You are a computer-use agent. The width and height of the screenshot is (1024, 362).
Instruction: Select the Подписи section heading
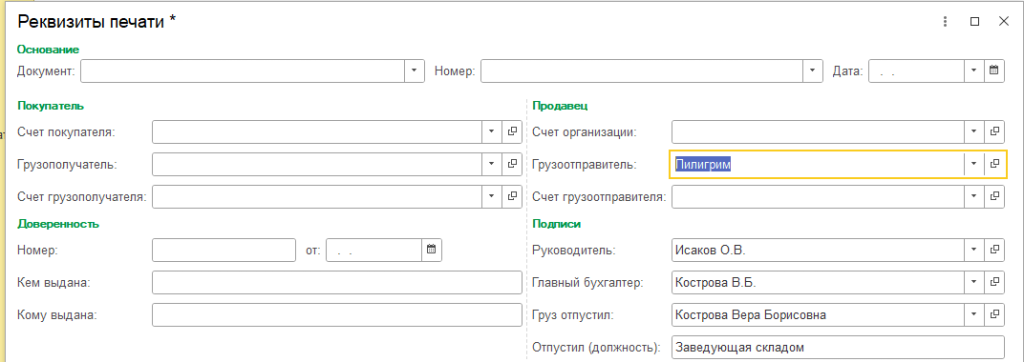pos(556,224)
